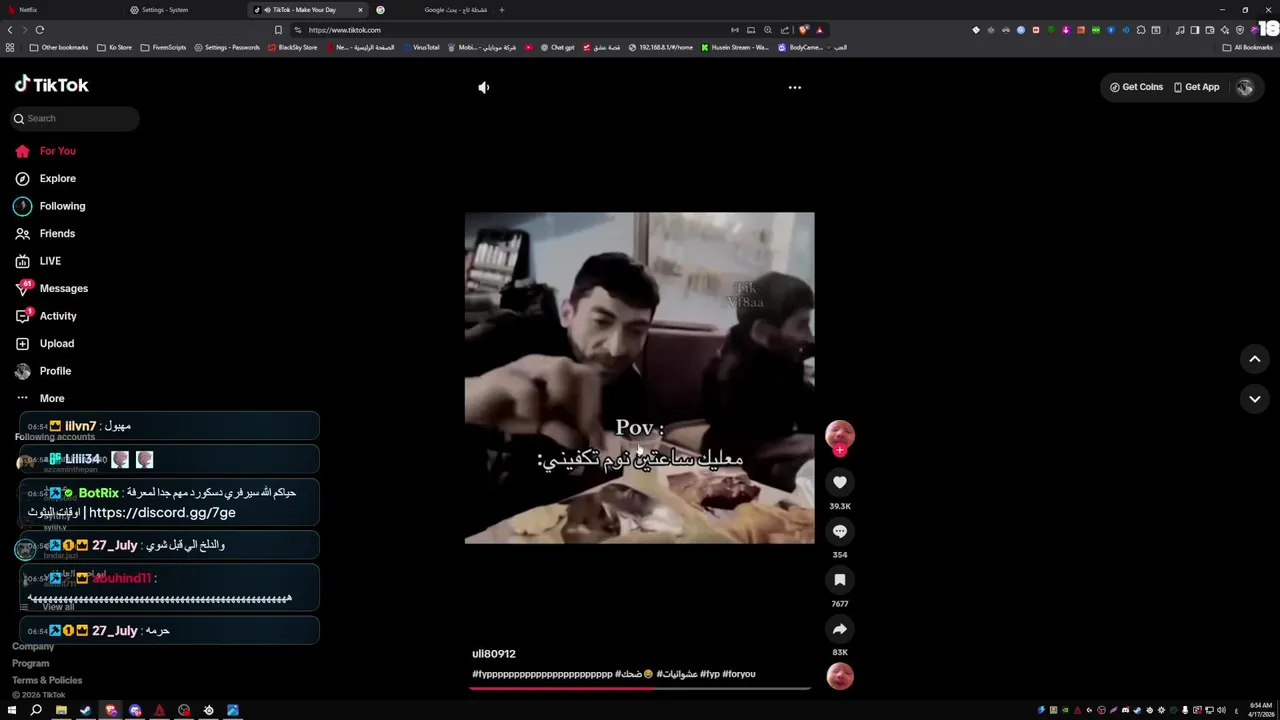Switch to the Netflix browser tab

click(60, 10)
